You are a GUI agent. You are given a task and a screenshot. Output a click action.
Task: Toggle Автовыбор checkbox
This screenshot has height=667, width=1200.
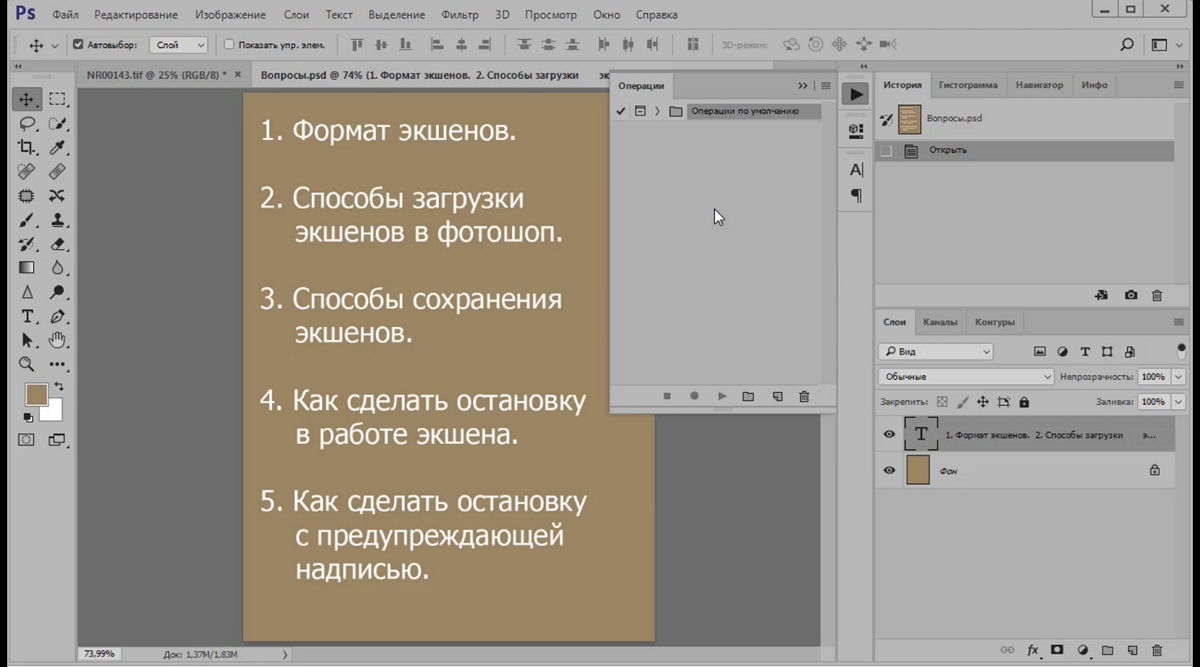click(x=79, y=45)
